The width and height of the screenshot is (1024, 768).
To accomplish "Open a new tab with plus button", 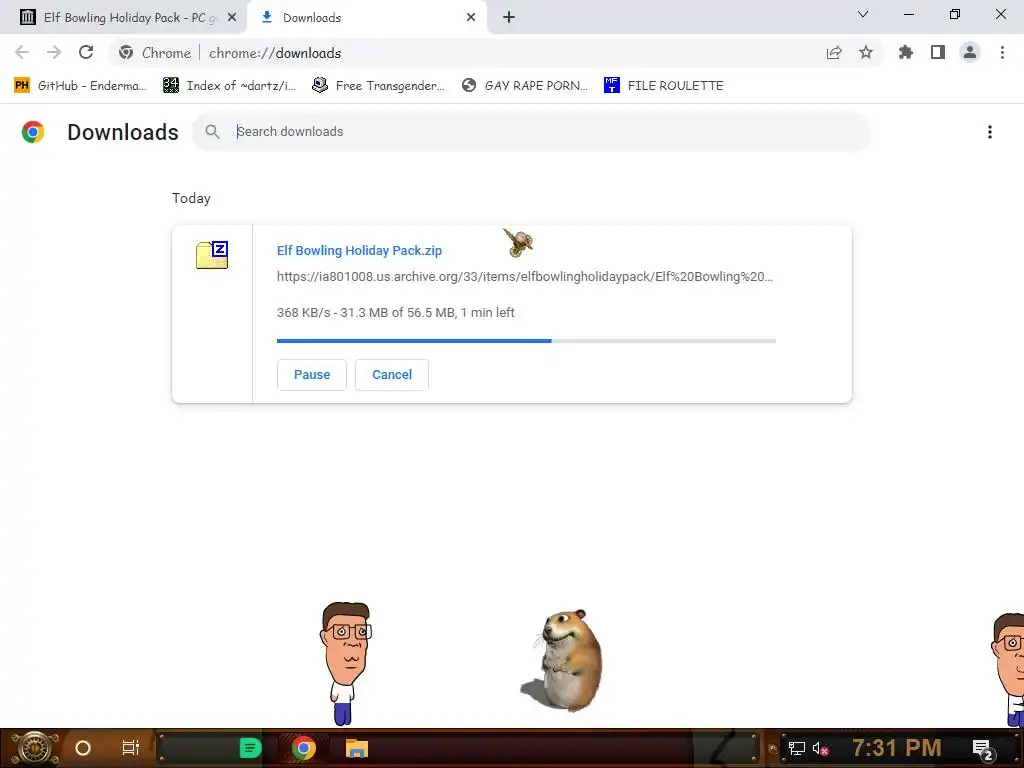I will click(509, 18).
